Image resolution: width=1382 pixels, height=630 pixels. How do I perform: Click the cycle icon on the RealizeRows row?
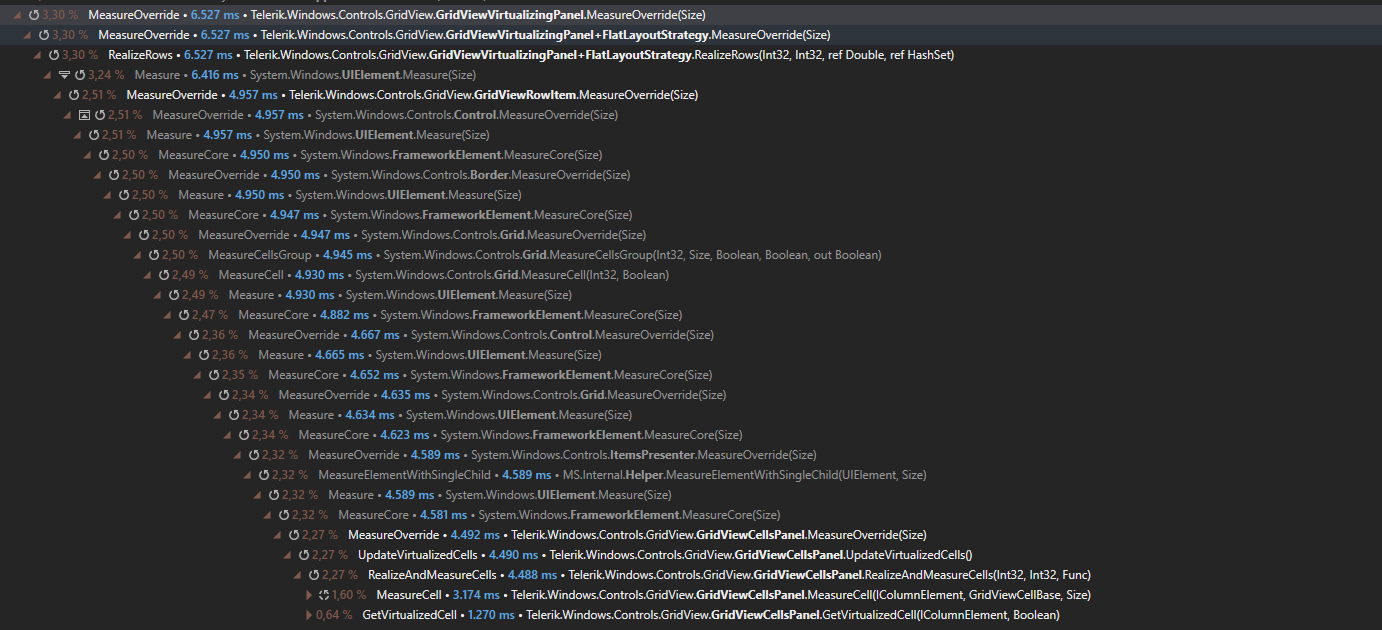pyautogui.click(x=54, y=55)
